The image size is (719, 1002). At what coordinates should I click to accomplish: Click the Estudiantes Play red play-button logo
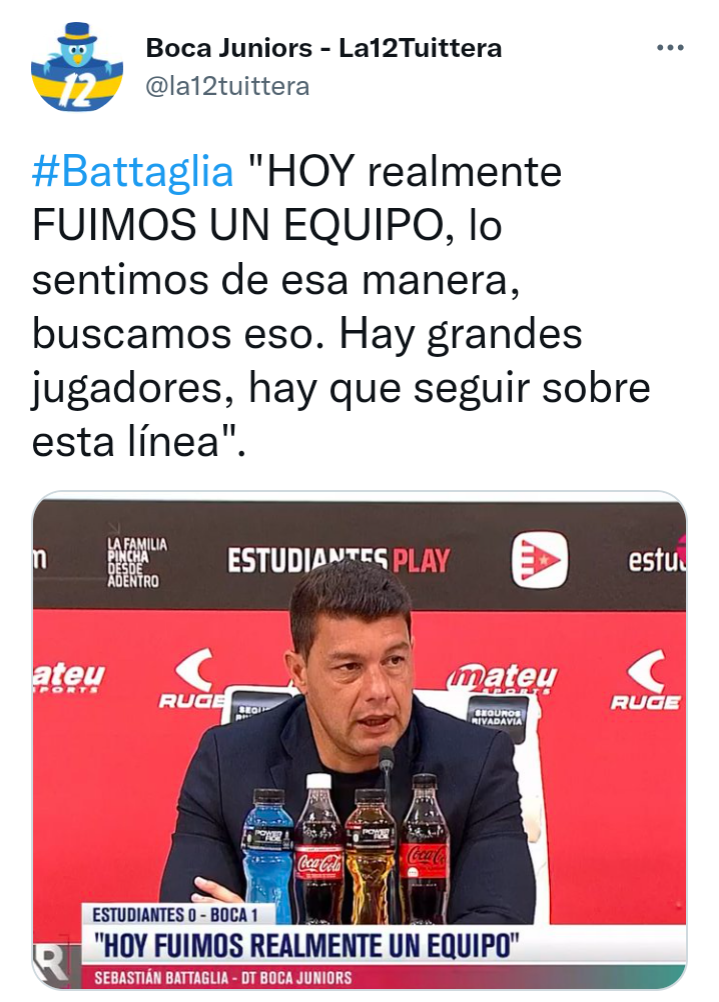[539, 560]
